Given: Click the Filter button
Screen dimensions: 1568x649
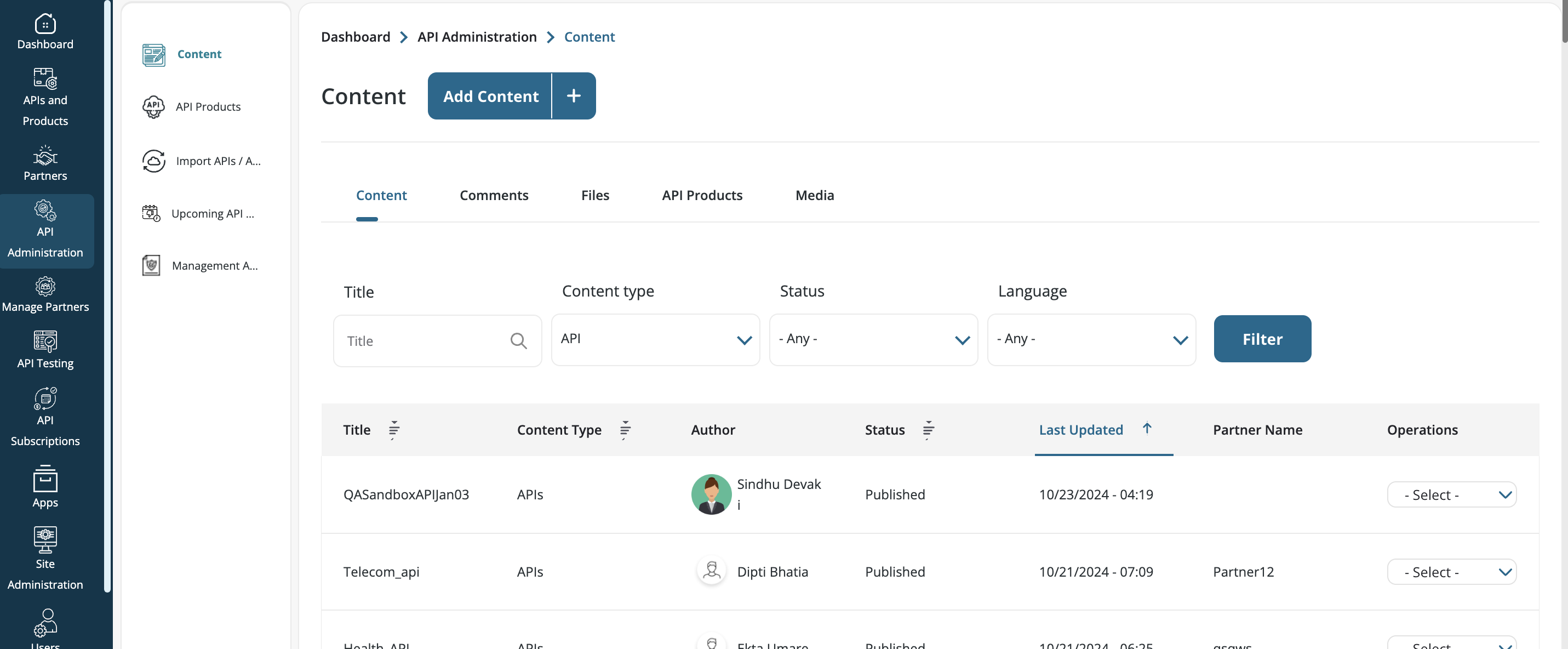Looking at the screenshot, I should coord(1262,339).
